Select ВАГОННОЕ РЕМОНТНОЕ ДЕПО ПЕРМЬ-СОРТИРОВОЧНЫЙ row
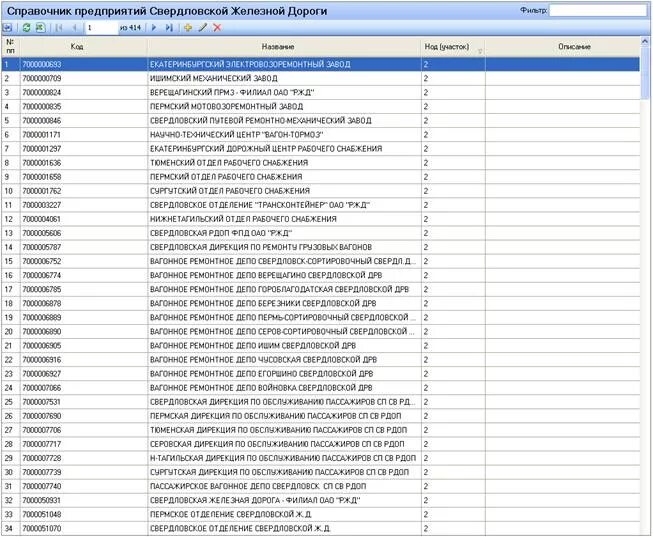Image resolution: width=653 pixels, height=537 pixels. pyautogui.click(x=321, y=317)
